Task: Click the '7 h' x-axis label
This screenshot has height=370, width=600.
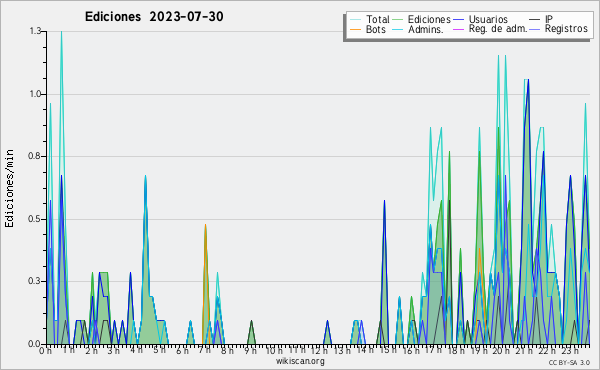Action: tap(204, 350)
